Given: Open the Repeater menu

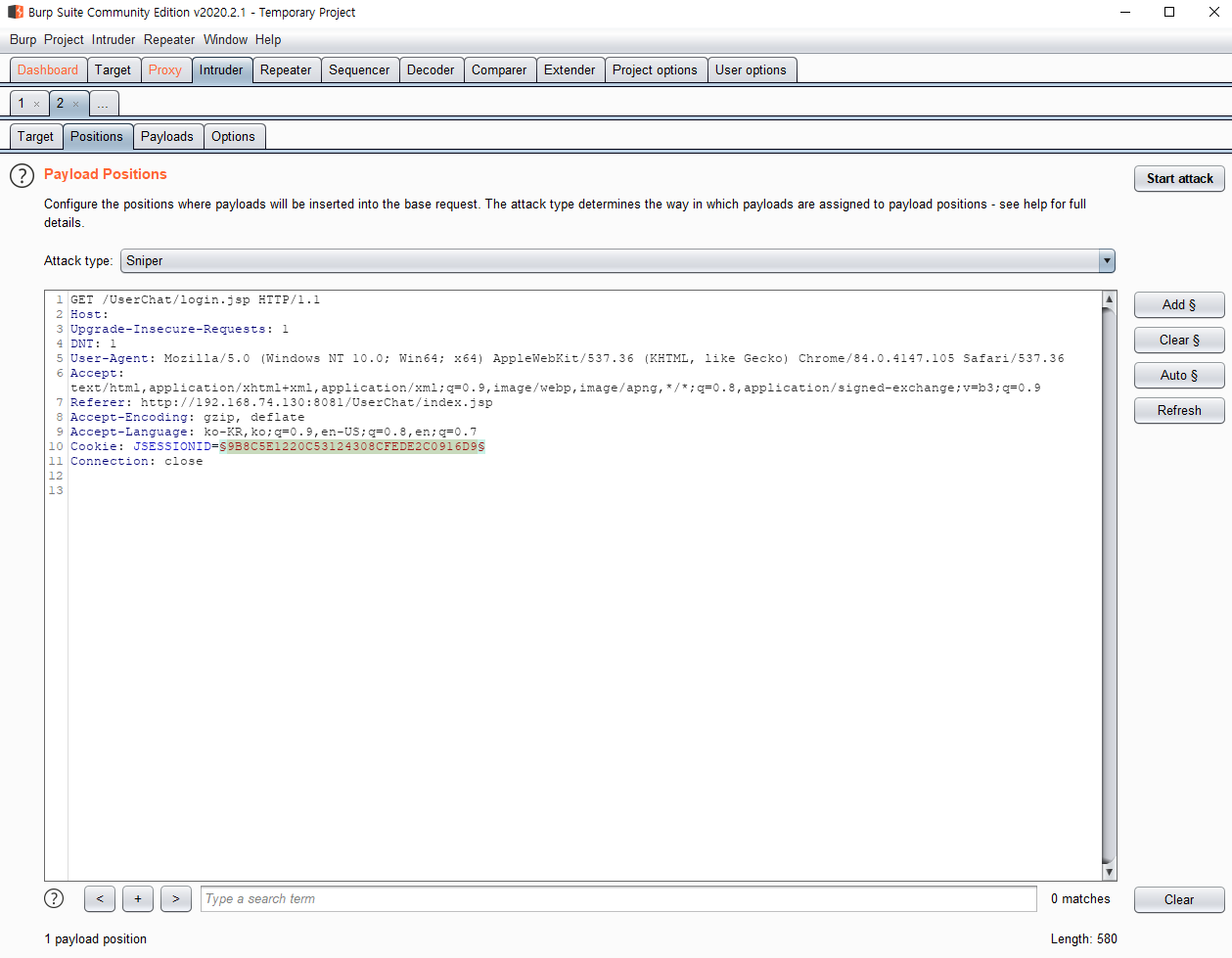Looking at the screenshot, I should pyautogui.click(x=169, y=40).
